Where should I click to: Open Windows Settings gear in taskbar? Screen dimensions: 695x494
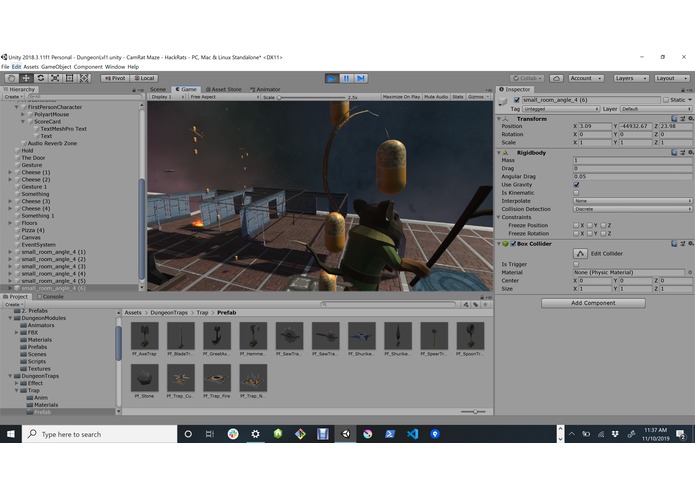255,434
